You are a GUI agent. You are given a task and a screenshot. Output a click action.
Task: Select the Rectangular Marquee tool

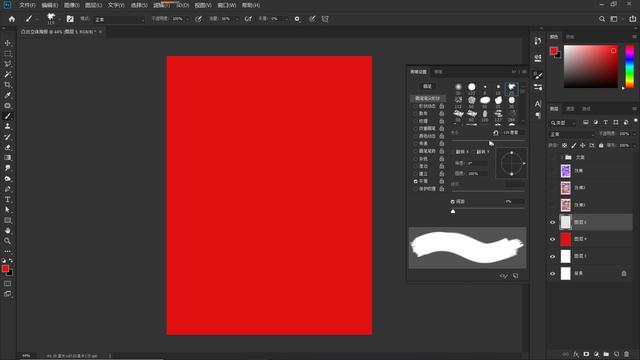point(7,53)
